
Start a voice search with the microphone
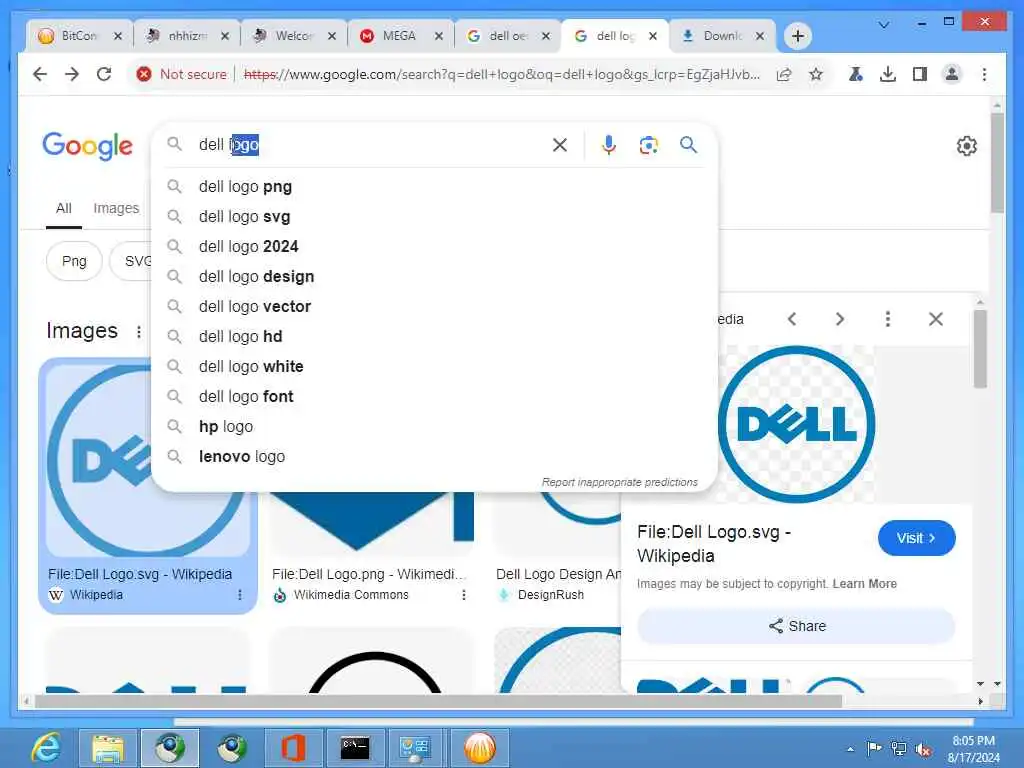[x=609, y=145]
